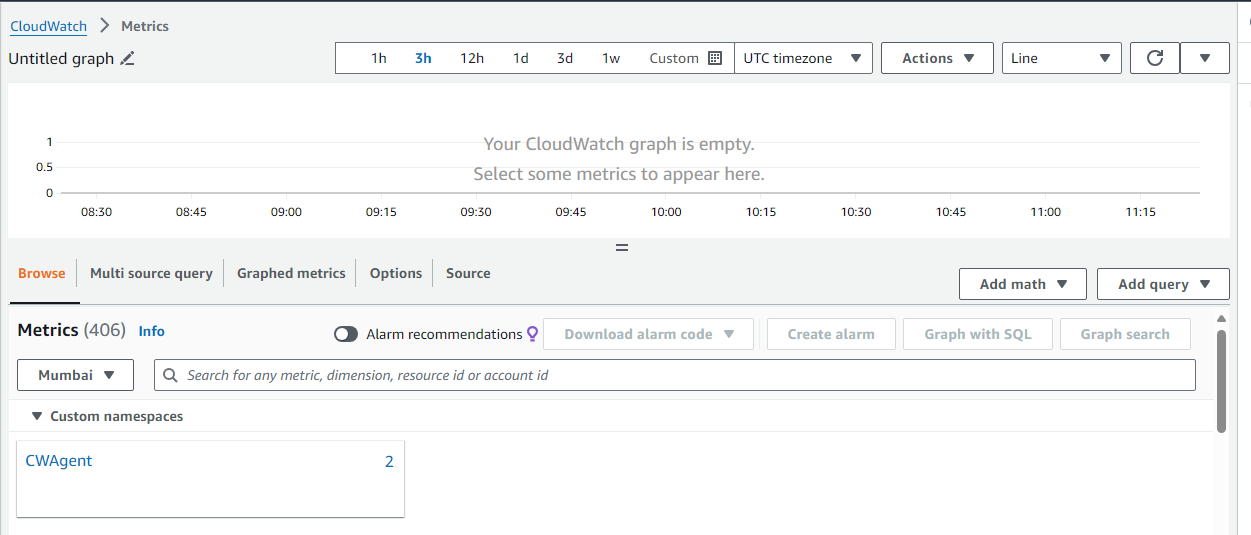The image size is (1251, 535).
Task: Toggle Alarm recommendations switch
Action: tap(346, 334)
